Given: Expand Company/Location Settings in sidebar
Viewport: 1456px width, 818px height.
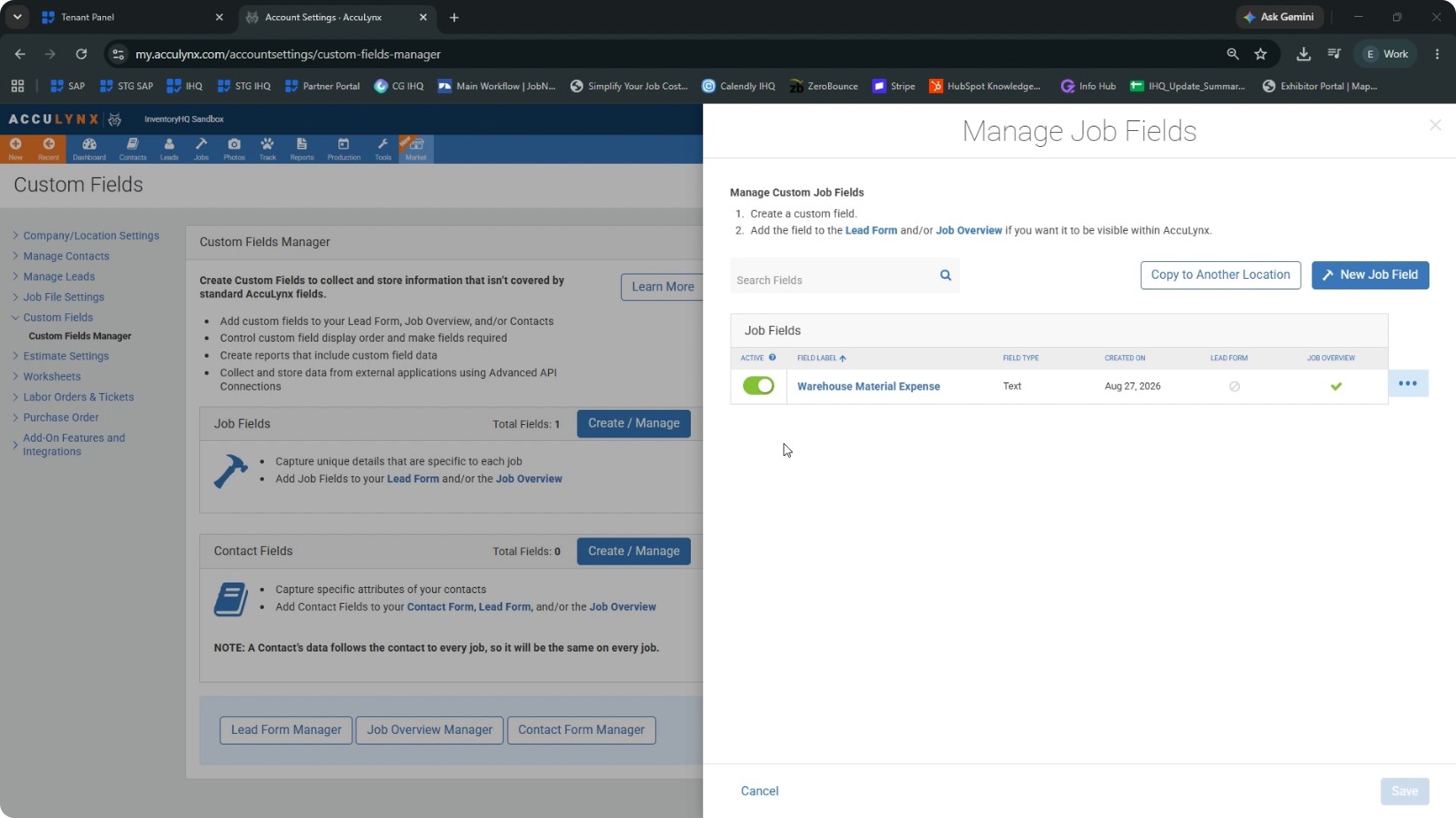Looking at the screenshot, I should 90,235.
